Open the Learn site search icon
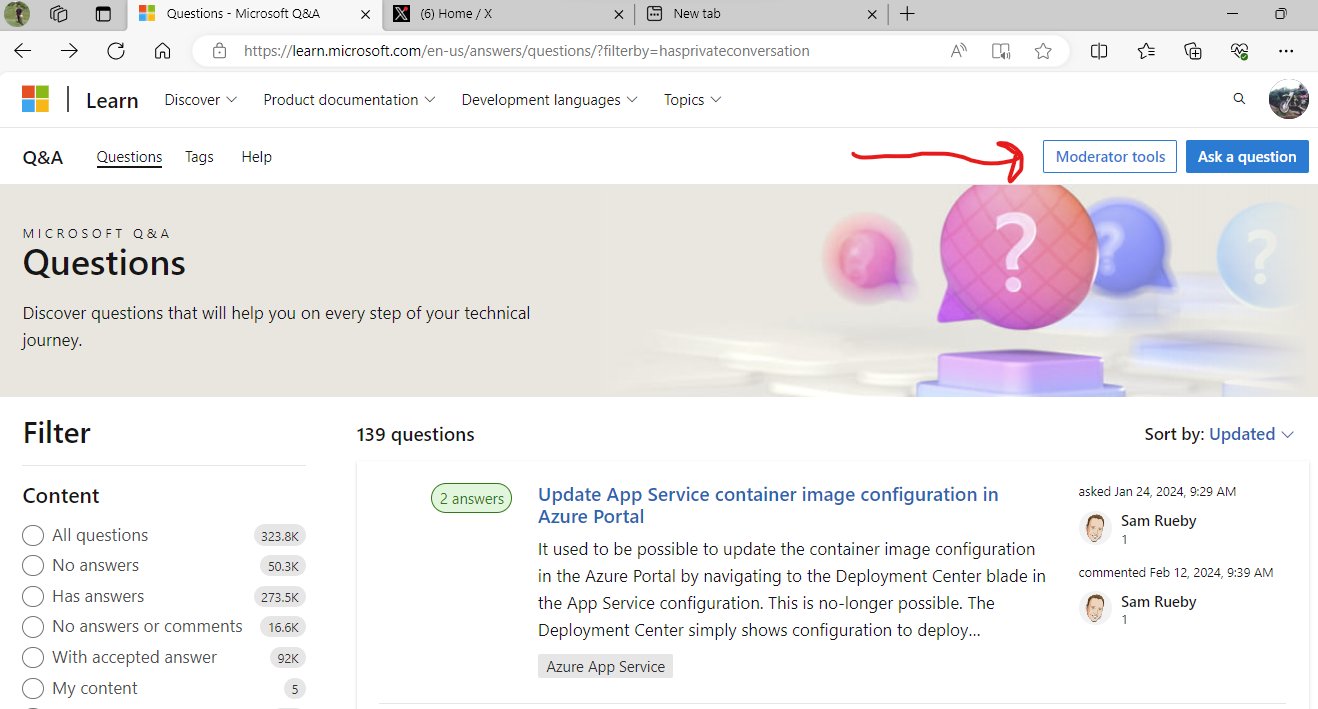Image resolution: width=1318 pixels, height=709 pixels. click(x=1239, y=99)
